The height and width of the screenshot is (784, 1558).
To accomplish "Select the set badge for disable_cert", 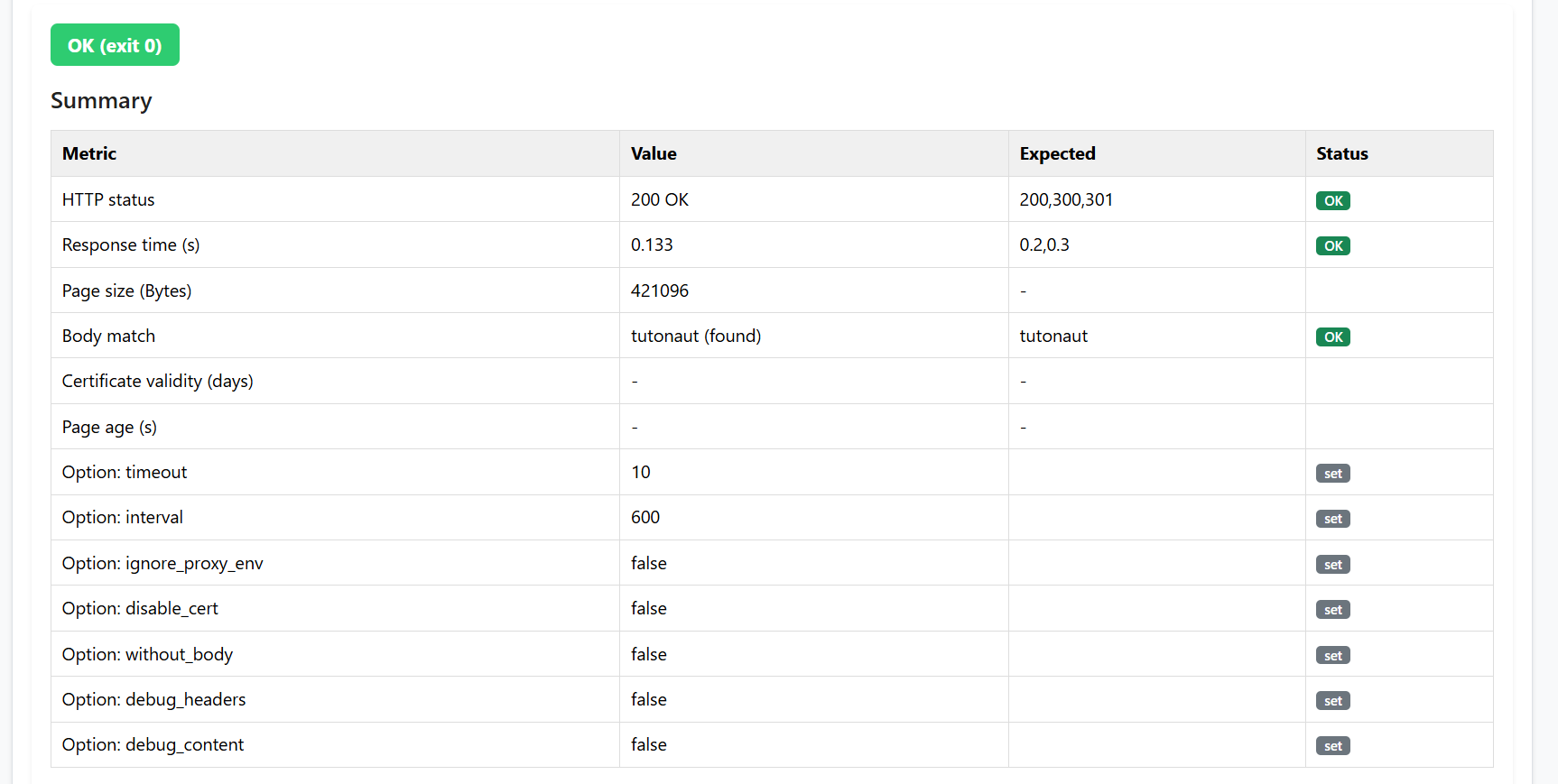I will [1332, 610].
